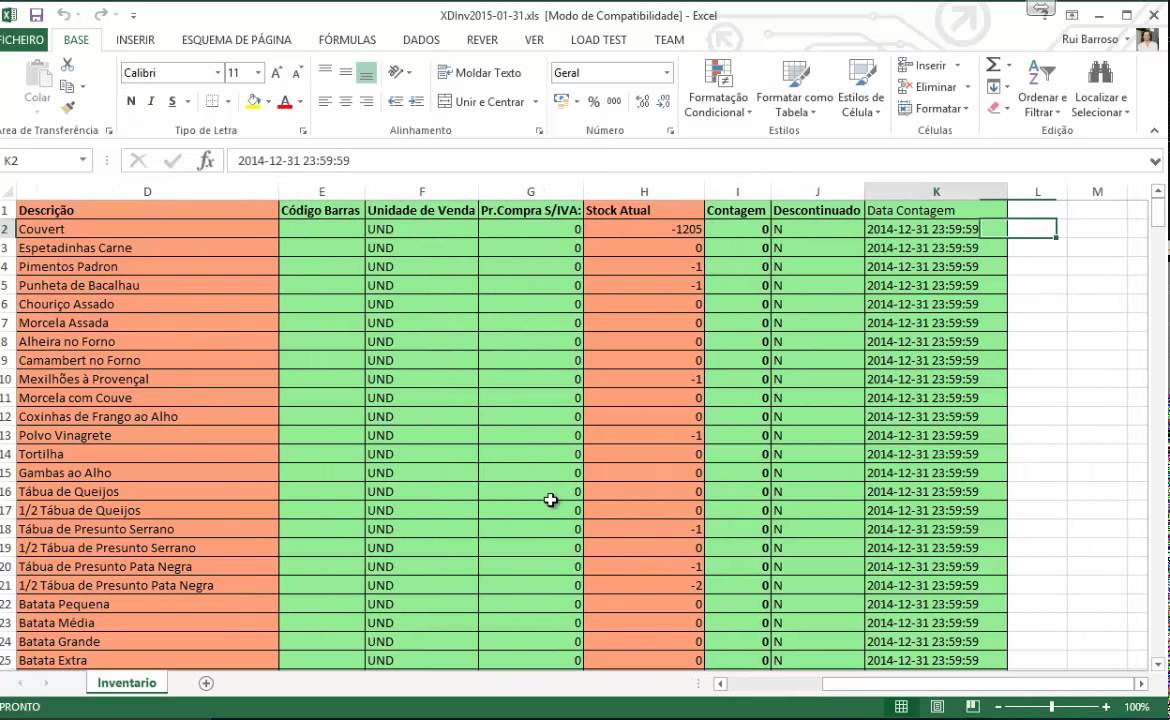This screenshot has width=1170, height=720.
Task: Switch to ESQUEMA DE PÁGINA tab
Action: pyautogui.click(x=237, y=40)
